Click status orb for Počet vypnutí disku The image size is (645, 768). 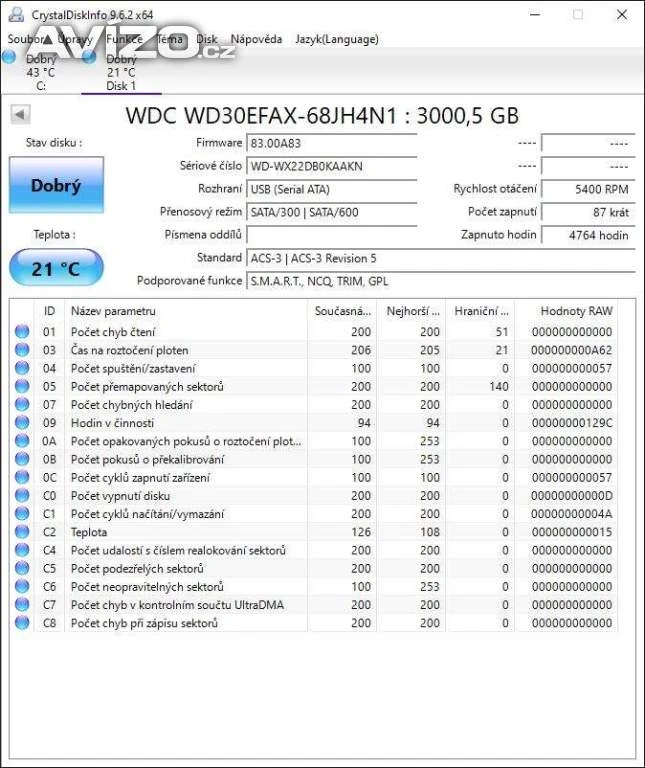(22, 495)
